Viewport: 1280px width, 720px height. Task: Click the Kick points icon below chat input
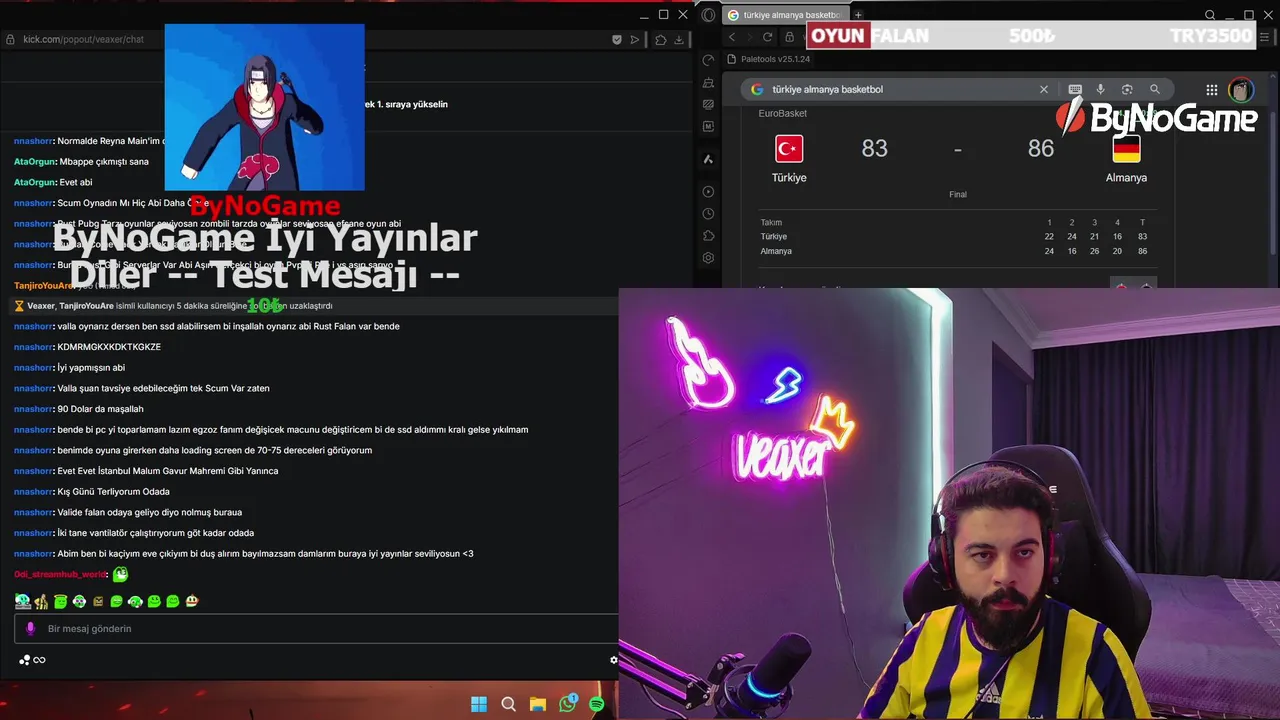point(24,660)
